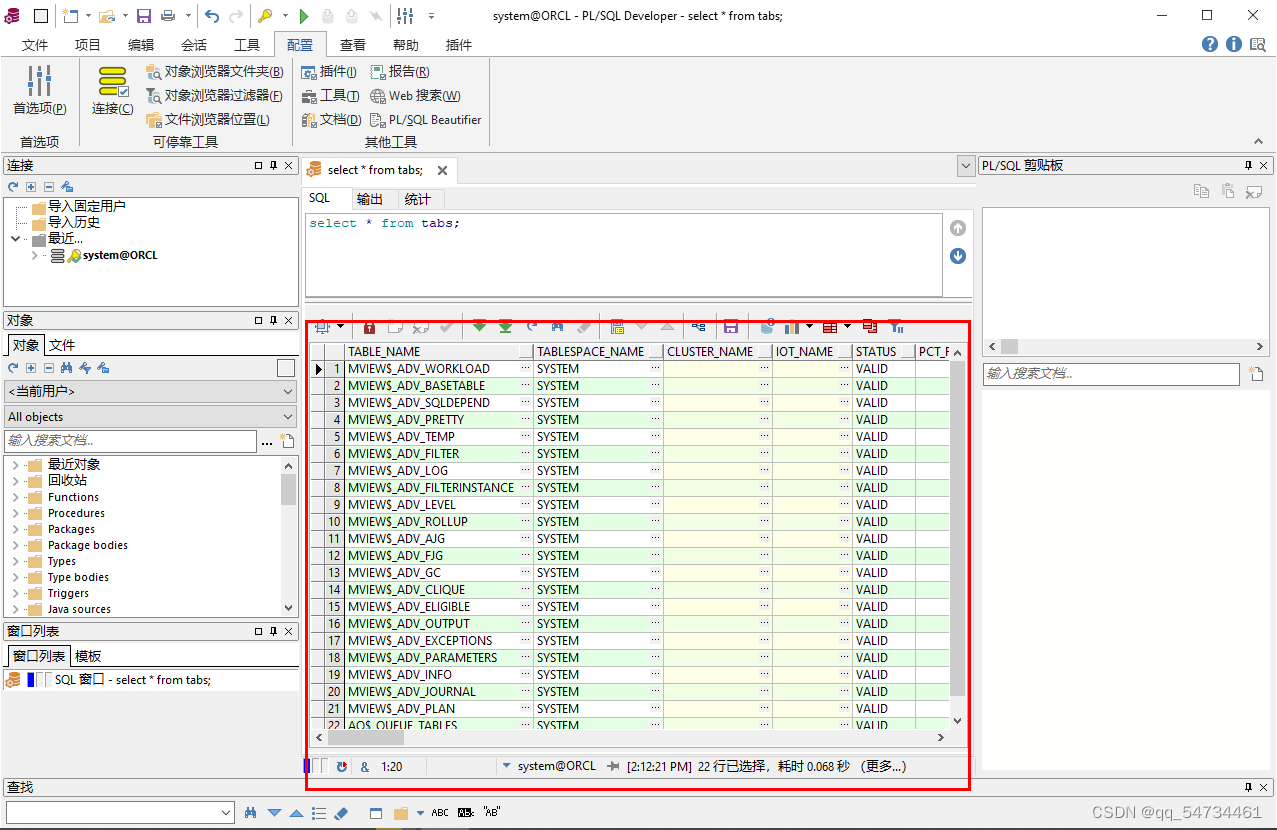This screenshot has height=830, width=1277.
Task: Click the Open folder icon in quick toolbar
Action: pos(106,15)
